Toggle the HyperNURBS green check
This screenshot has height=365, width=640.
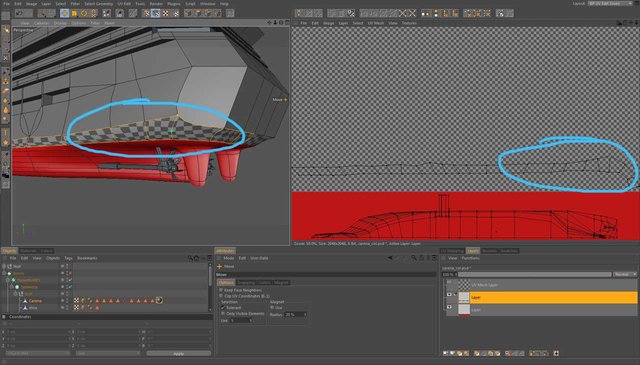(70, 280)
